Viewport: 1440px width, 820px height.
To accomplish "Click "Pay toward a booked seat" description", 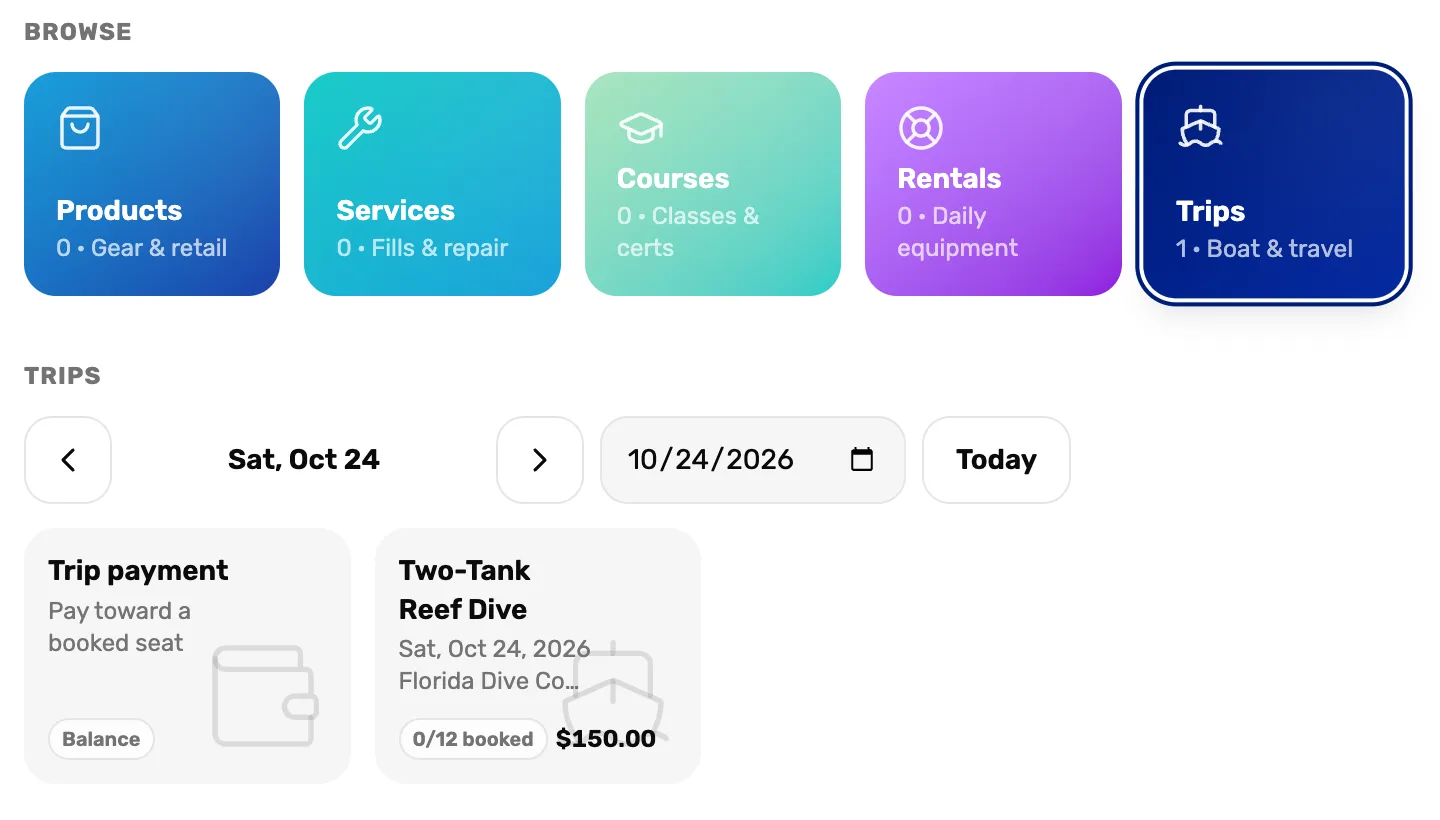I will (119, 627).
